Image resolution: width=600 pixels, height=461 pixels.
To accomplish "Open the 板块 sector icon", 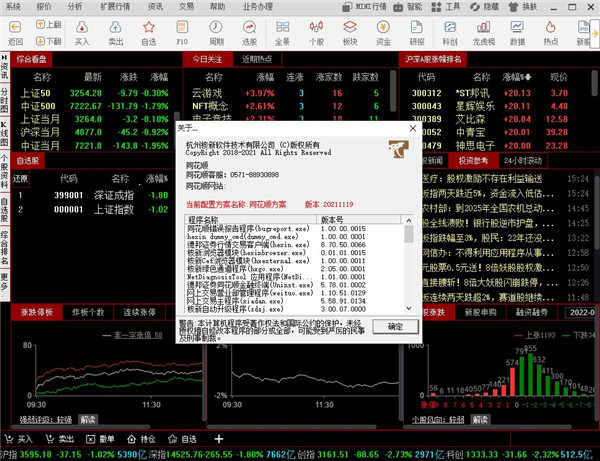I will [350, 27].
